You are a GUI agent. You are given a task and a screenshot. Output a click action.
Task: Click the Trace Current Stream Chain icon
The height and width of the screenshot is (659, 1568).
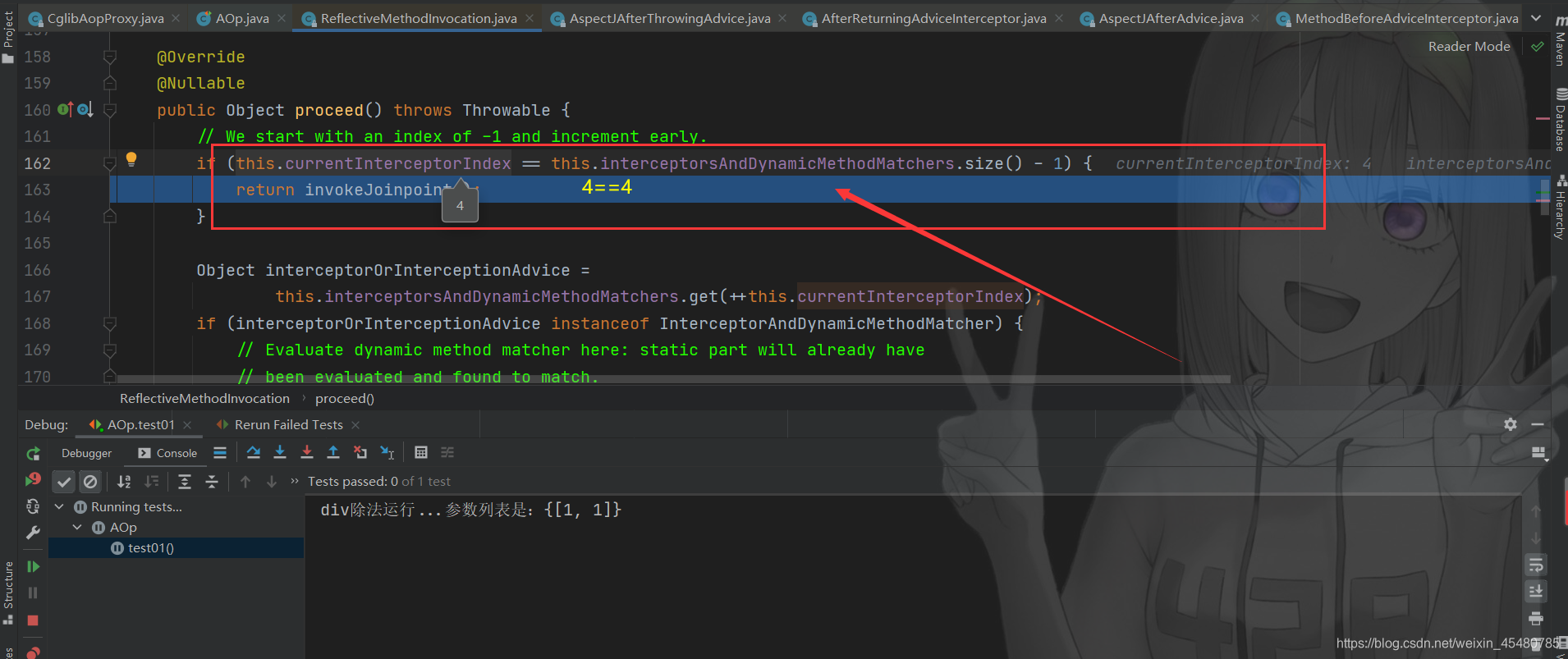[x=447, y=452]
